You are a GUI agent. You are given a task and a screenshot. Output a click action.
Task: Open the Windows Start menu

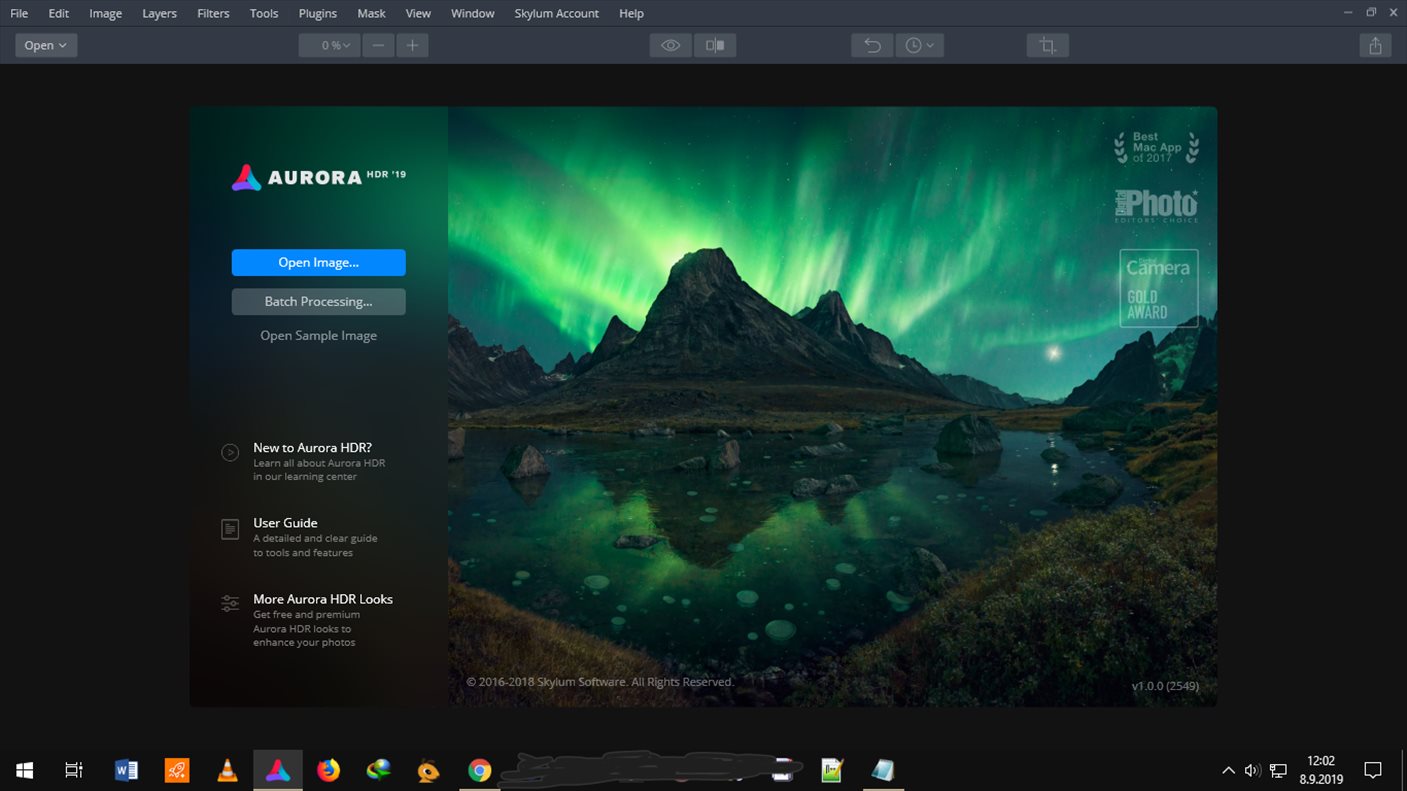25,770
